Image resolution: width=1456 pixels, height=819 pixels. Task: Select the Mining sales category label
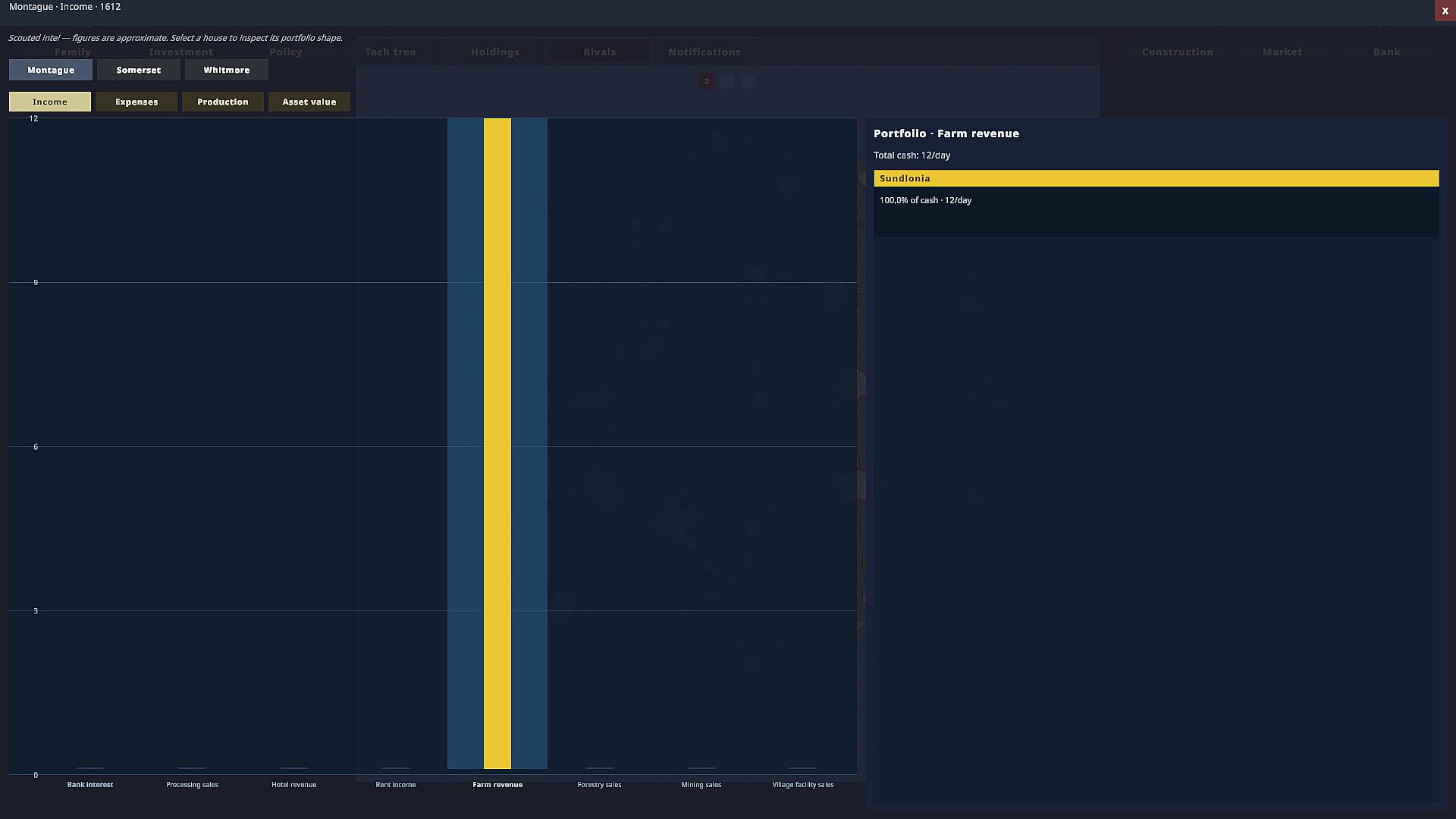coord(701,785)
